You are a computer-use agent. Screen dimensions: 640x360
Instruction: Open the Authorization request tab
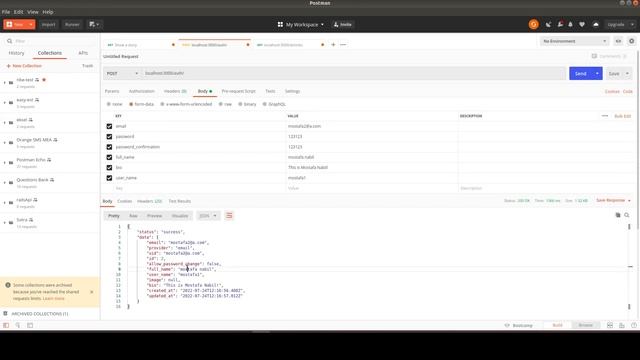point(142,91)
